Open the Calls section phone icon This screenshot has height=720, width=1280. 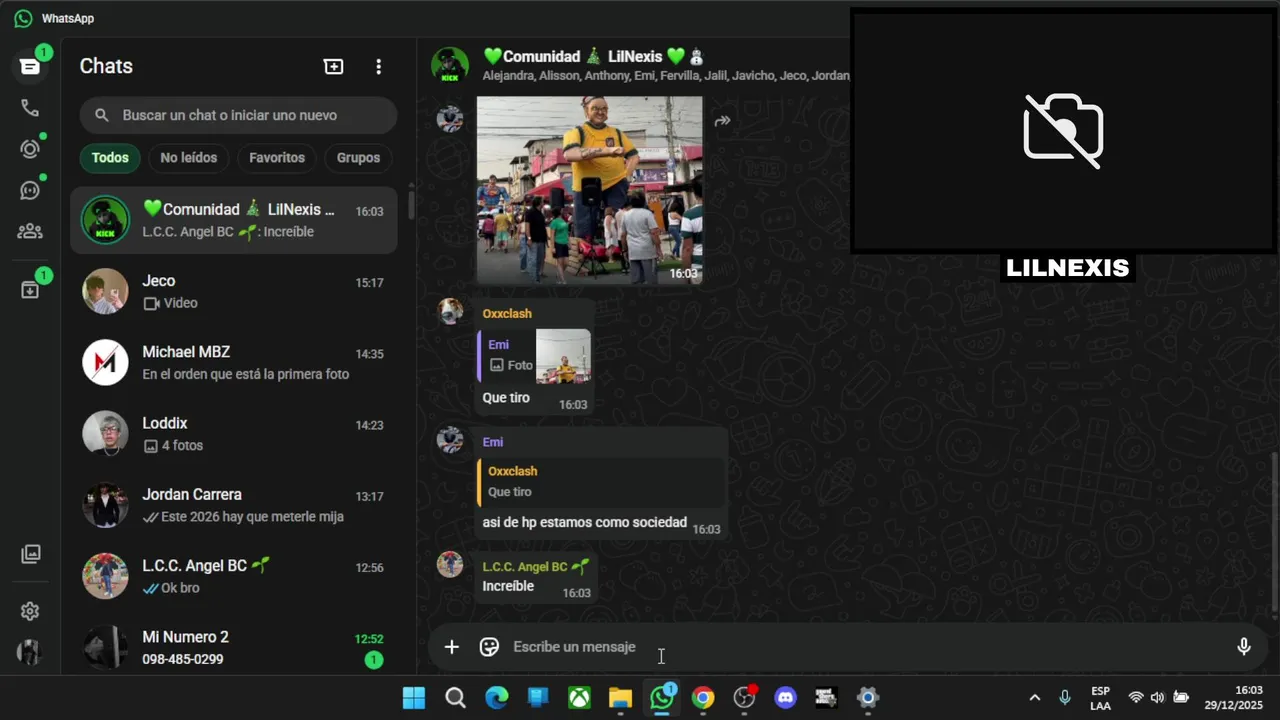[x=30, y=108]
